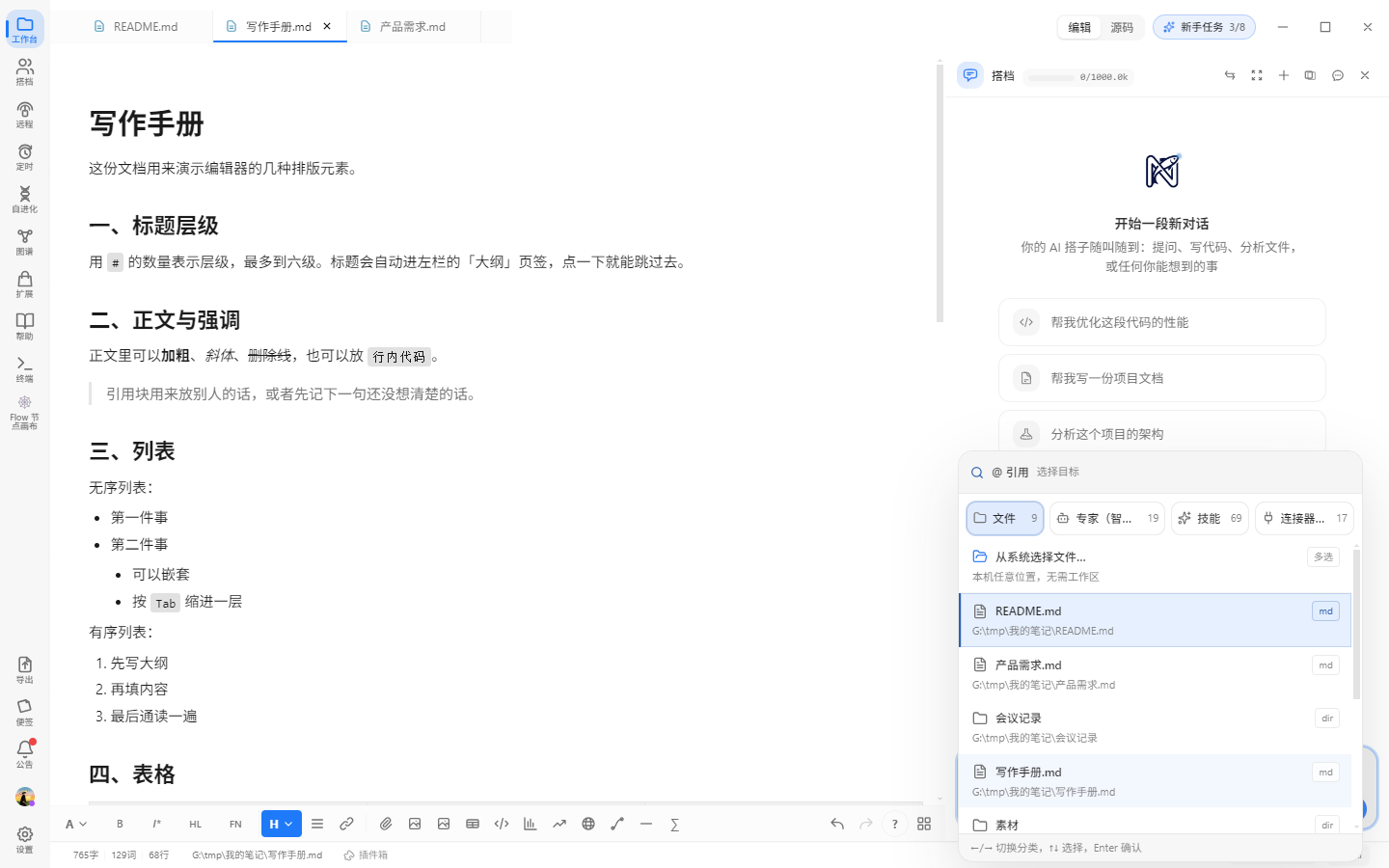This screenshot has height=868, width=1389.
Task: Insert a trend line chart from the toolbar
Action: click(559, 824)
